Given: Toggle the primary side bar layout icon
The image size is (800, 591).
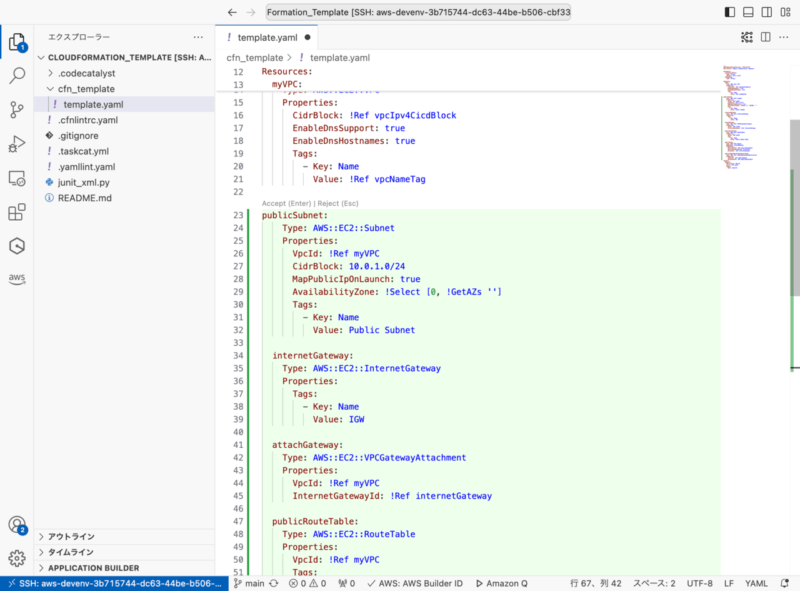Looking at the screenshot, I should point(730,12).
